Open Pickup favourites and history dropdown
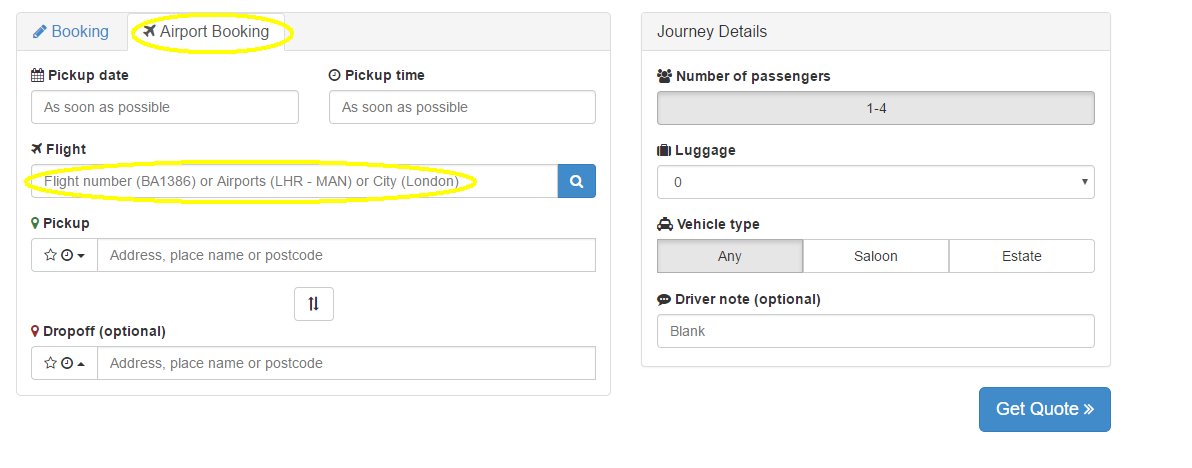The width and height of the screenshot is (1192, 468). [64, 255]
